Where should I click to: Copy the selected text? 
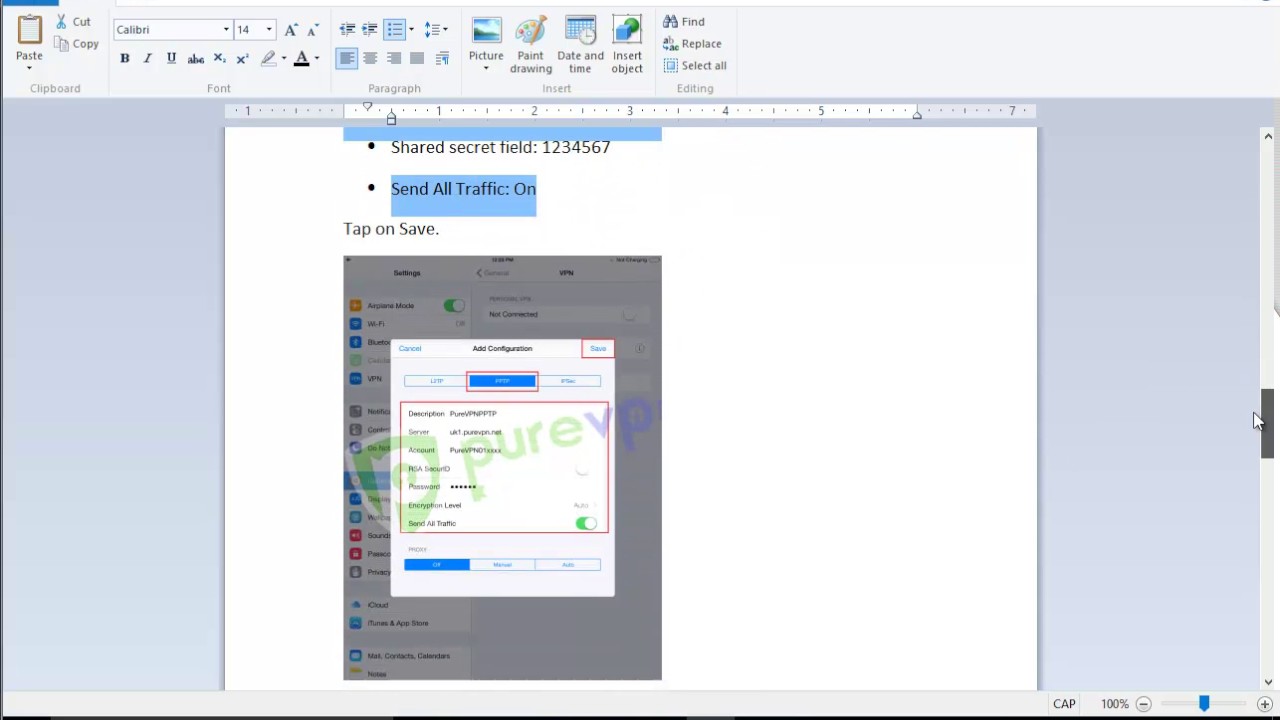click(x=77, y=44)
